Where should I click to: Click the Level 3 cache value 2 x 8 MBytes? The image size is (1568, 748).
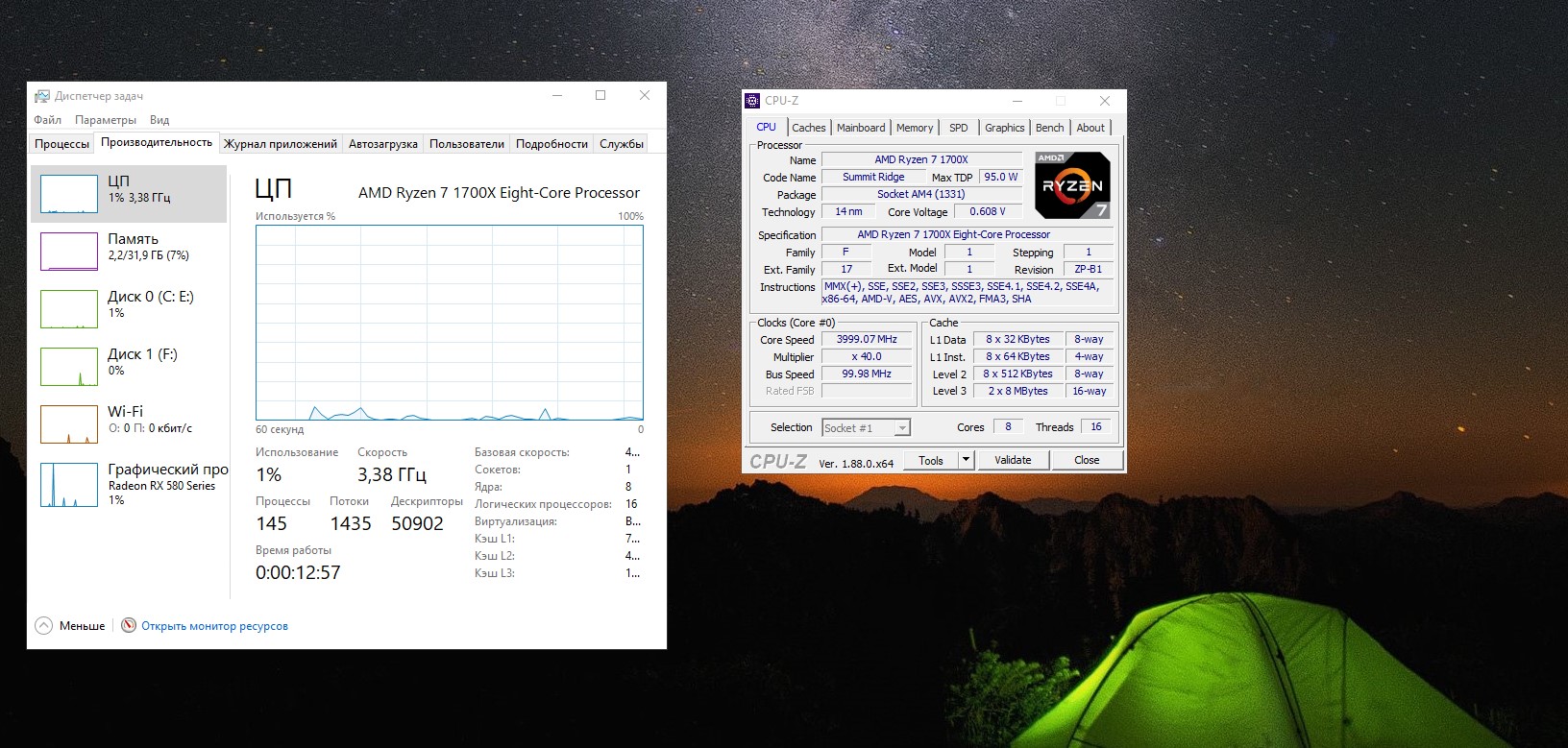coord(1017,392)
